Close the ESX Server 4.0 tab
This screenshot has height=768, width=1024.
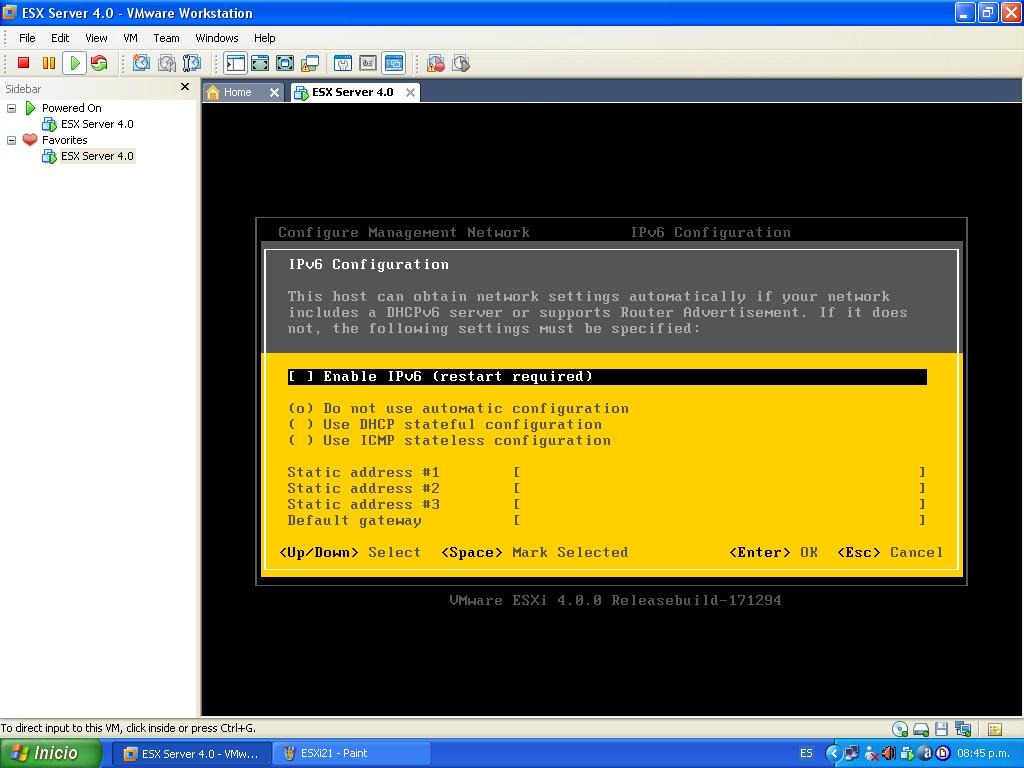[410, 93]
